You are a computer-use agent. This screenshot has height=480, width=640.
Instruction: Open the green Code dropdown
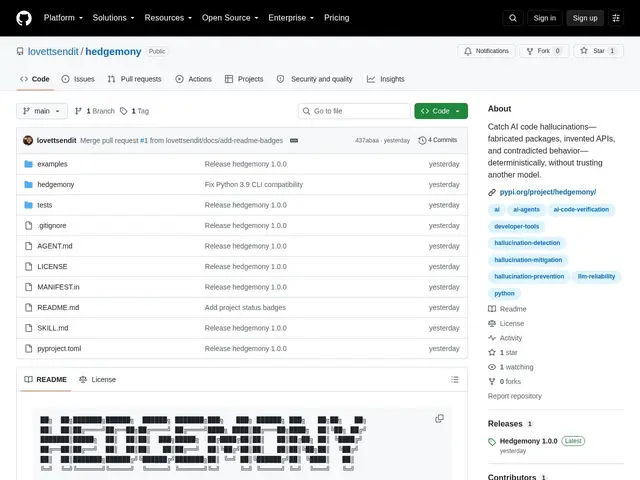coord(441,111)
